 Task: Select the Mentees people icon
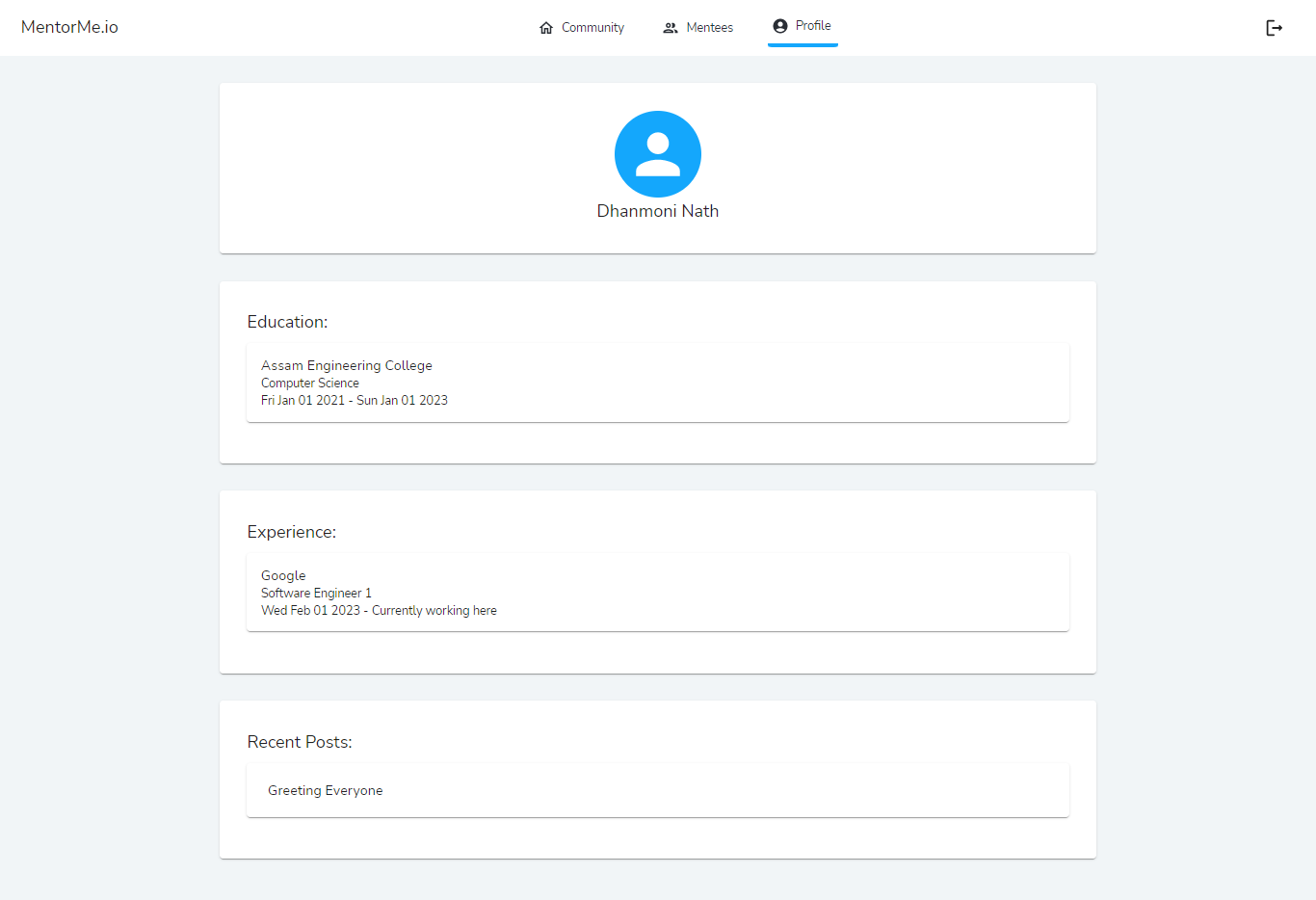coord(670,27)
